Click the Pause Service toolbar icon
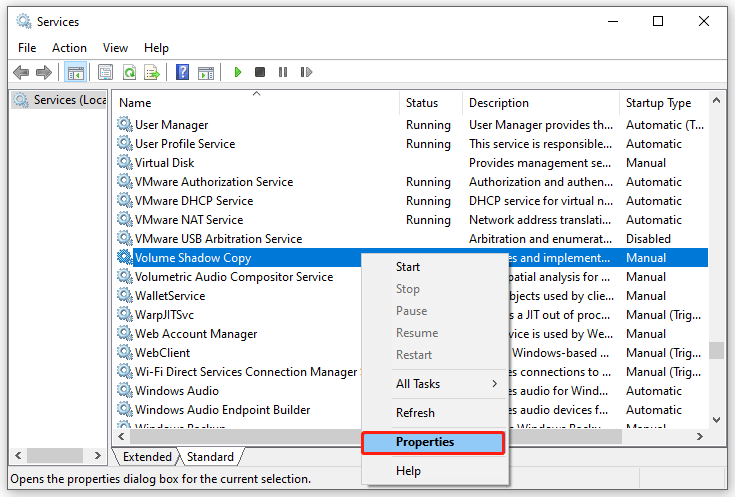This screenshot has height=497, width=735. pyautogui.click(x=283, y=72)
